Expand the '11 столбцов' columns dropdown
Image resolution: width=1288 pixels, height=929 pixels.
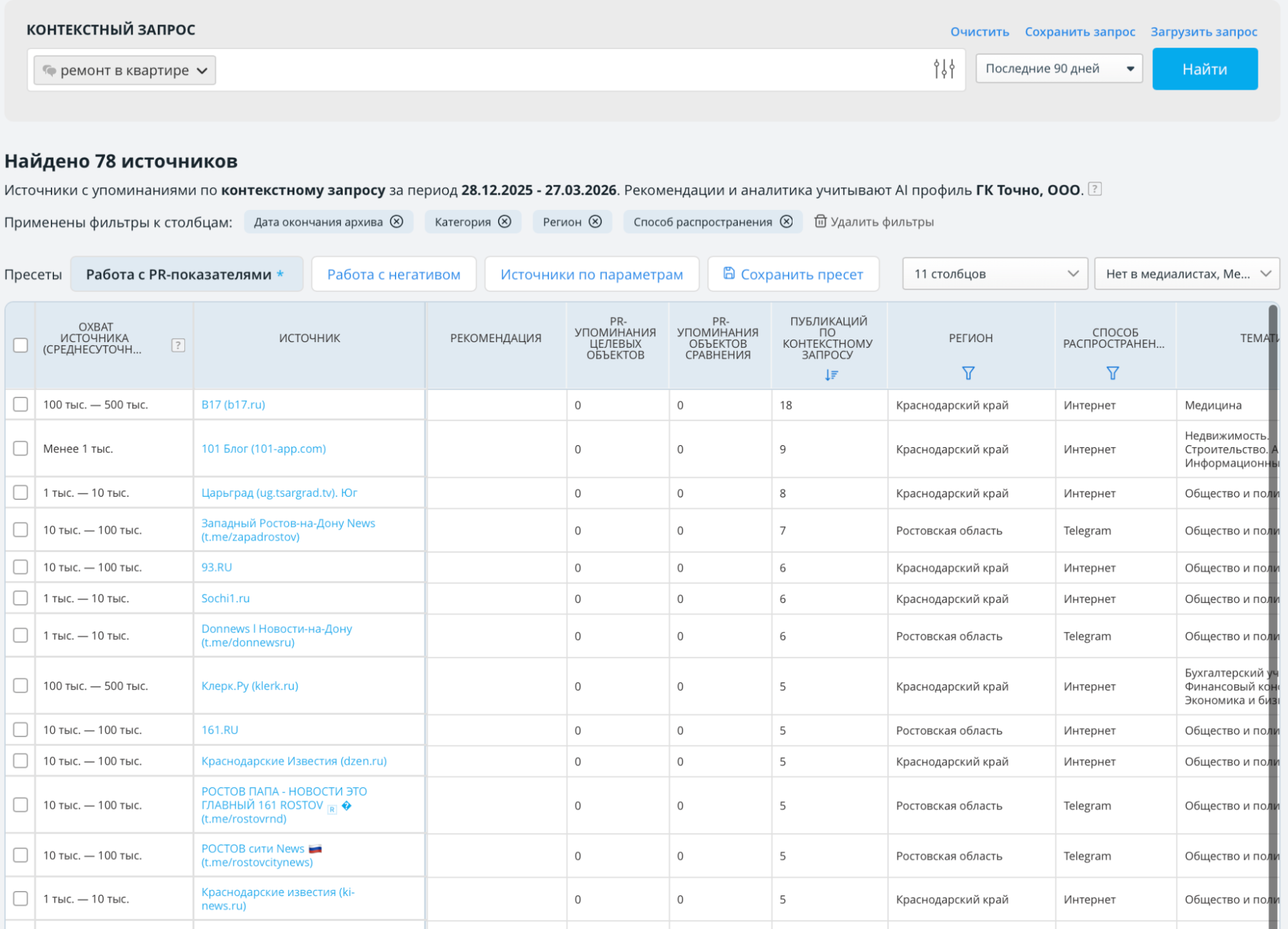click(995, 274)
